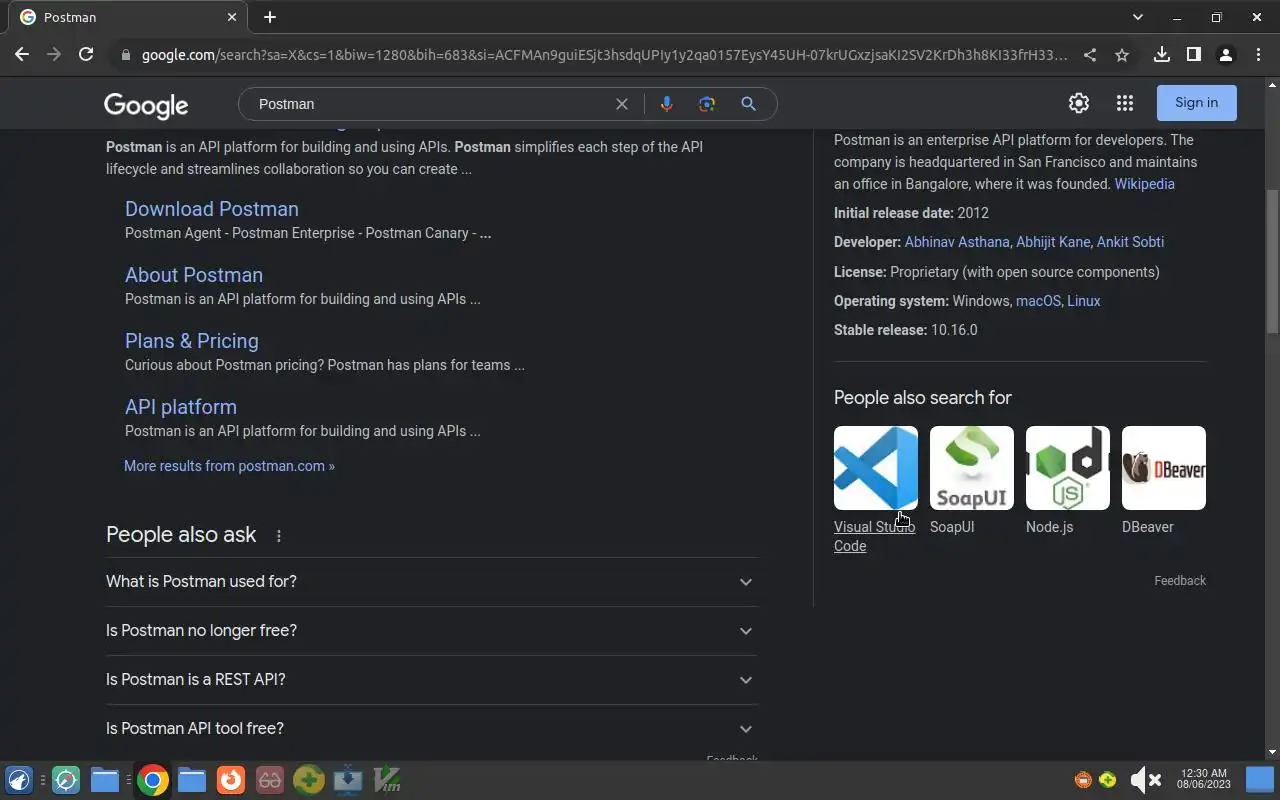Open a new browser tab
1280x800 pixels.
[270, 17]
